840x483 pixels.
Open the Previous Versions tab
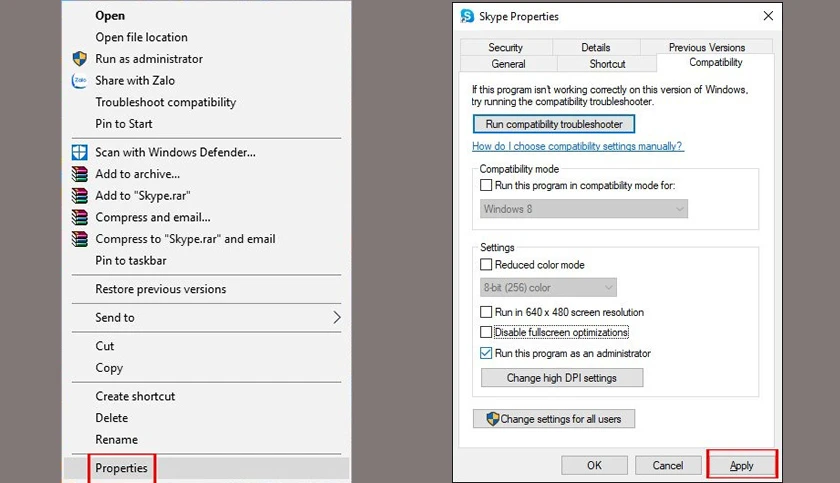click(x=707, y=47)
